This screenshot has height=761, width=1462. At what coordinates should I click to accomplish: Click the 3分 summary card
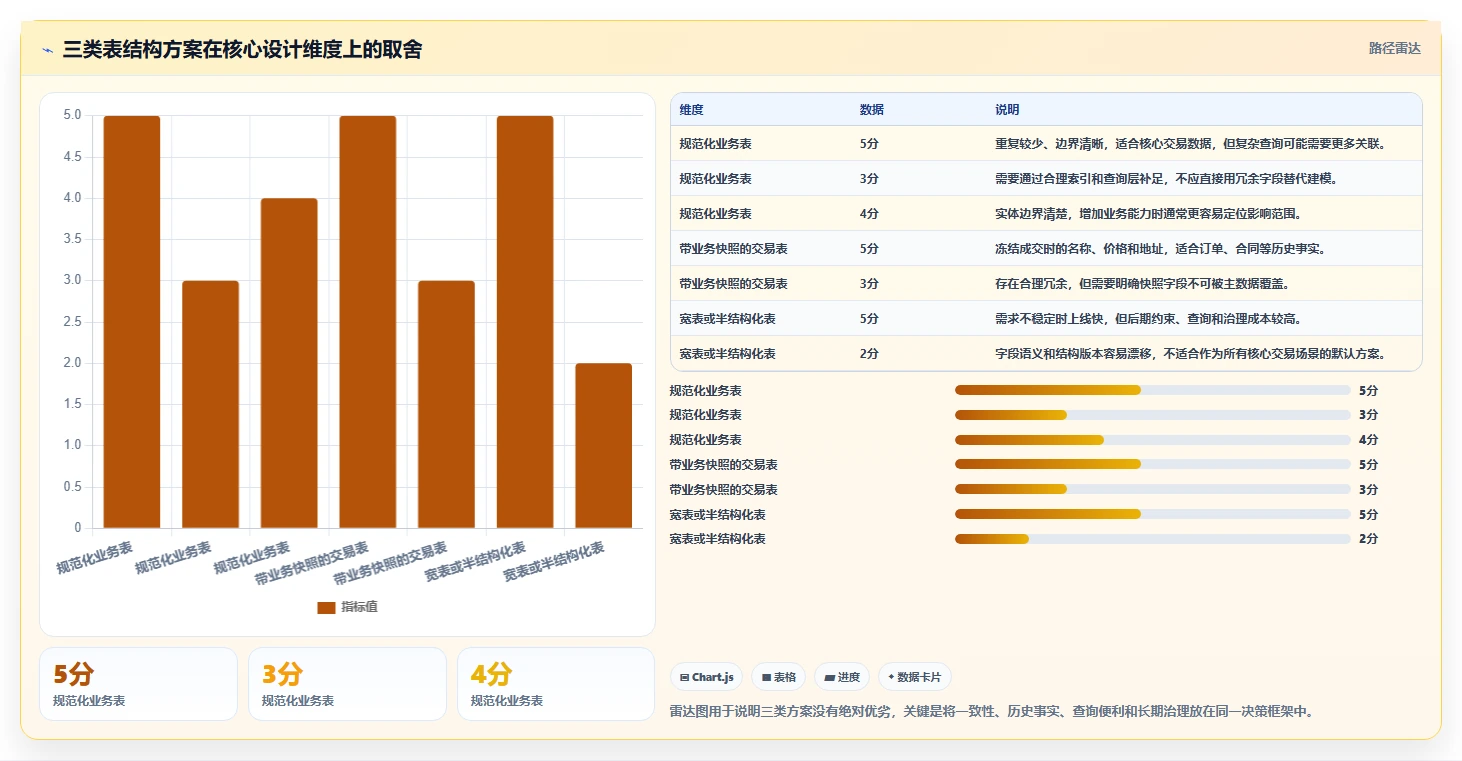pyautogui.click(x=347, y=684)
